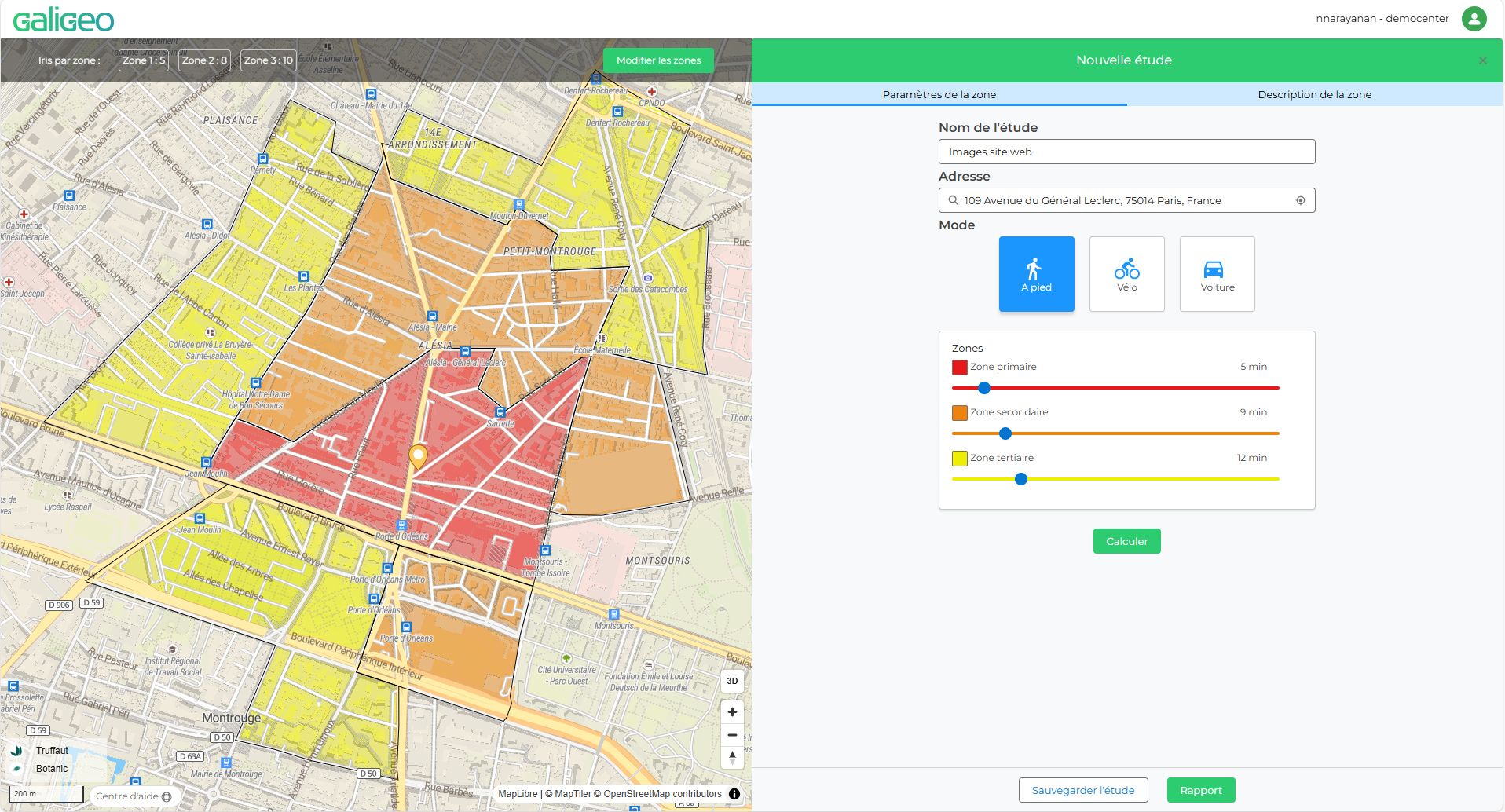Image resolution: width=1505 pixels, height=812 pixels.
Task: Reset map compass orientation
Action: (732, 758)
